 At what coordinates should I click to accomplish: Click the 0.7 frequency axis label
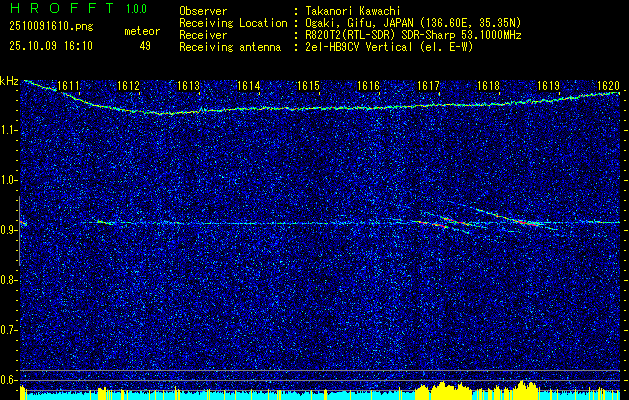[8, 330]
